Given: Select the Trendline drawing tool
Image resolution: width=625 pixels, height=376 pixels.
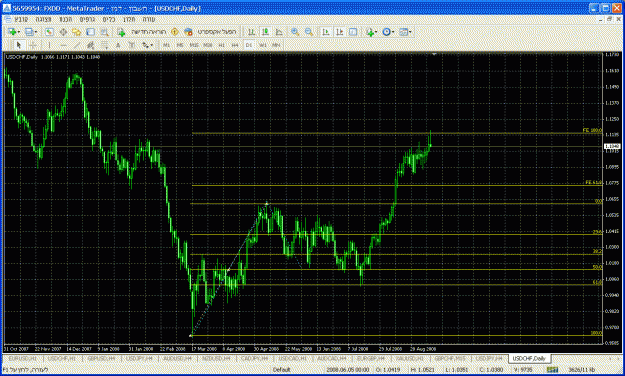Looking at the screenshot, I should 77,45.
